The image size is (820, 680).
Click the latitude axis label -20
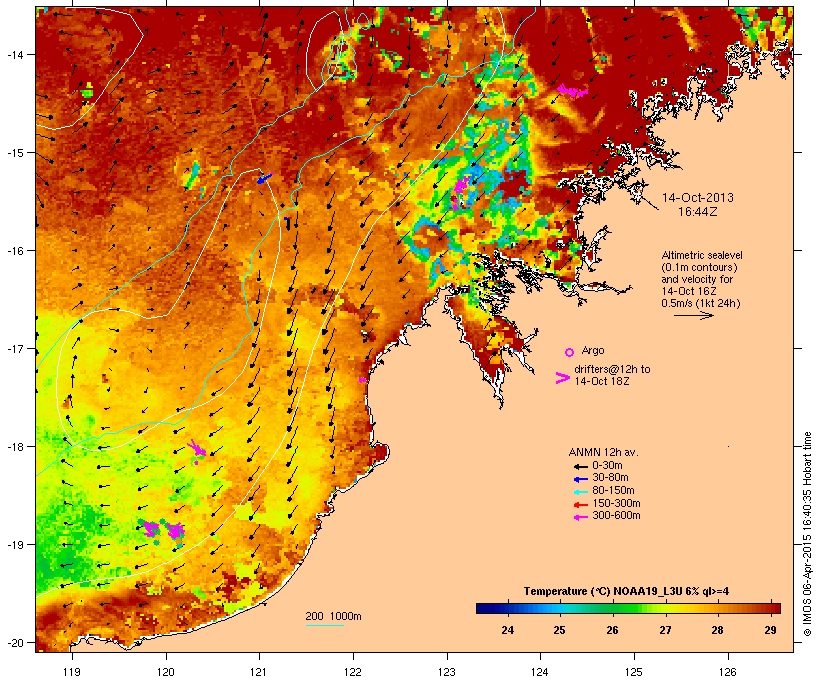point(15,643)
